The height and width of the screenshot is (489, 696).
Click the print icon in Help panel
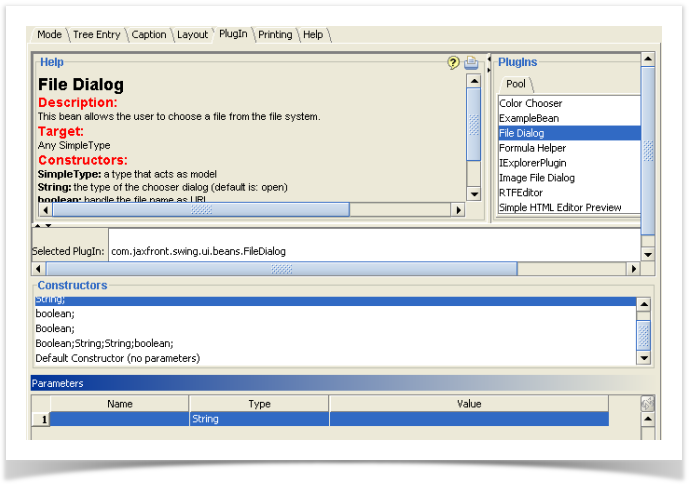pos(471,63)
